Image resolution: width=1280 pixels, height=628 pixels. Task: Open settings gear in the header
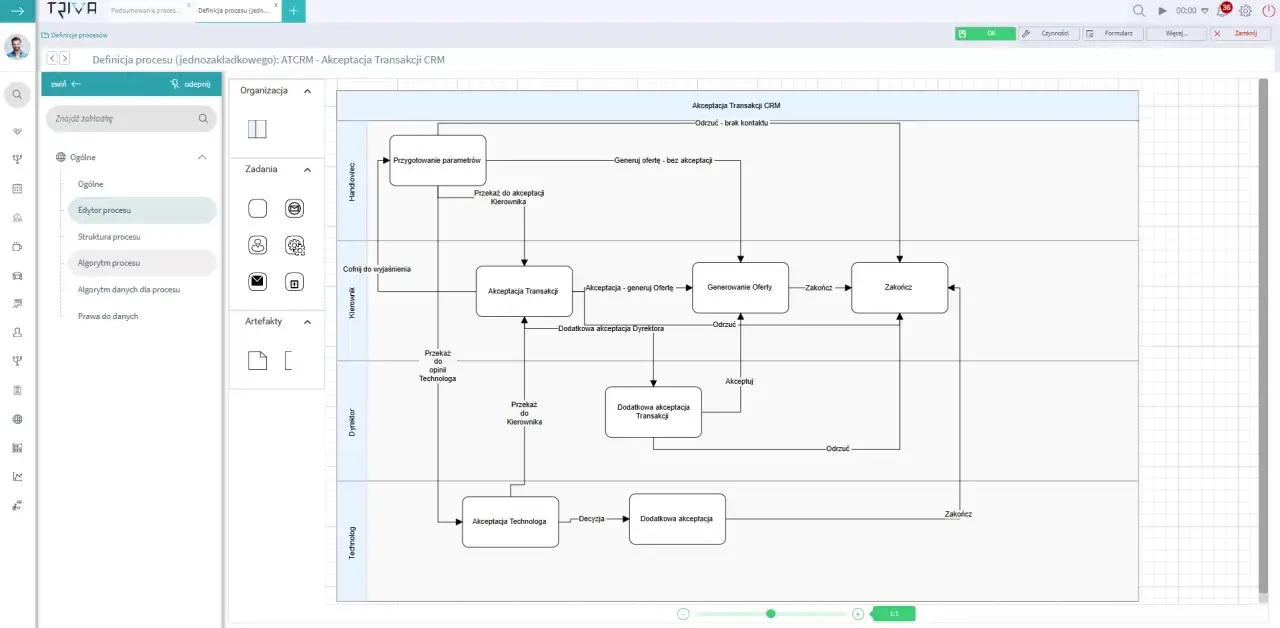[1245, 11]
